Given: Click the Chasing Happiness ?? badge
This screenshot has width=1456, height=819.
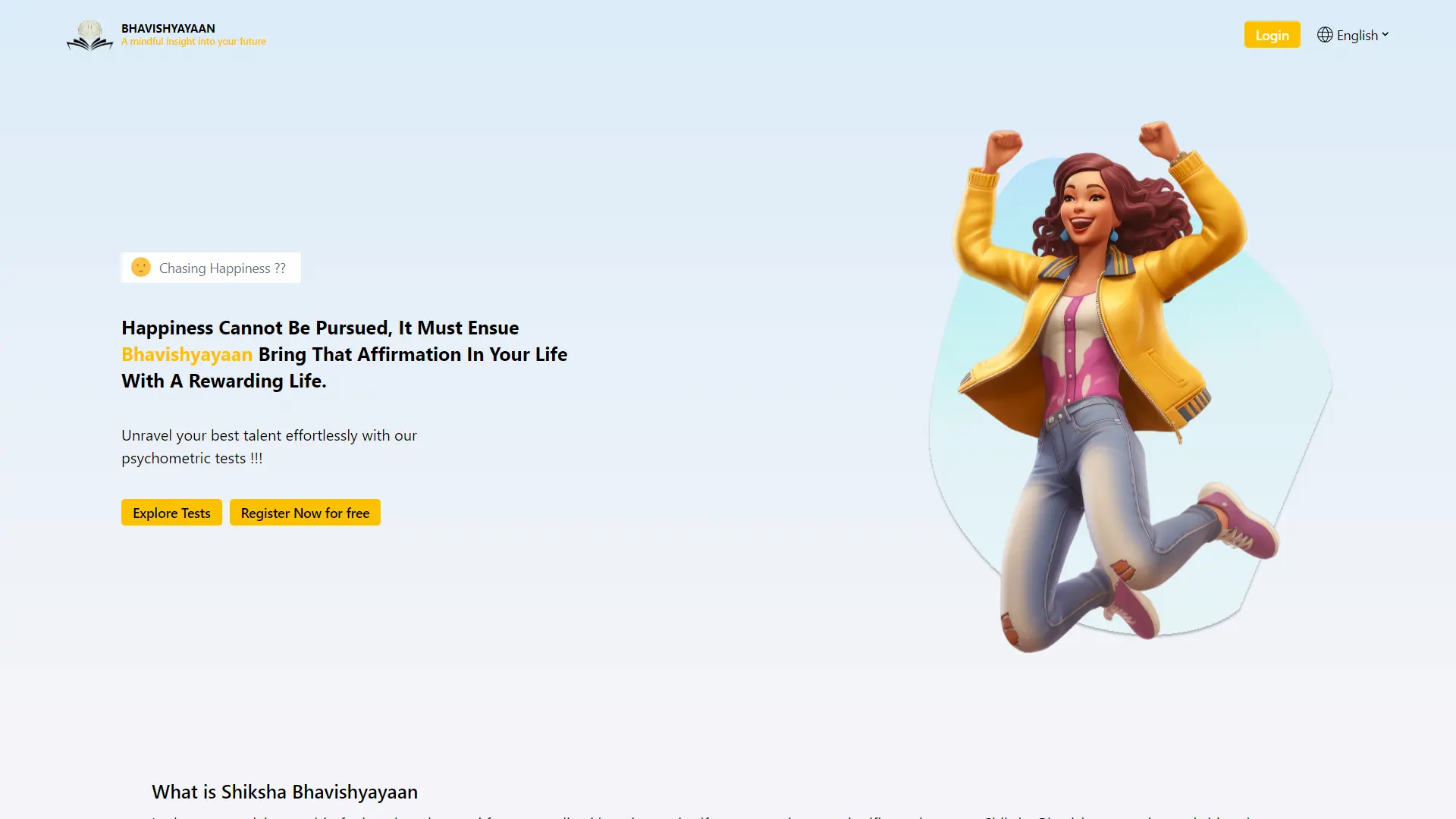Looking at the screenshot, I should pos(211,268).
